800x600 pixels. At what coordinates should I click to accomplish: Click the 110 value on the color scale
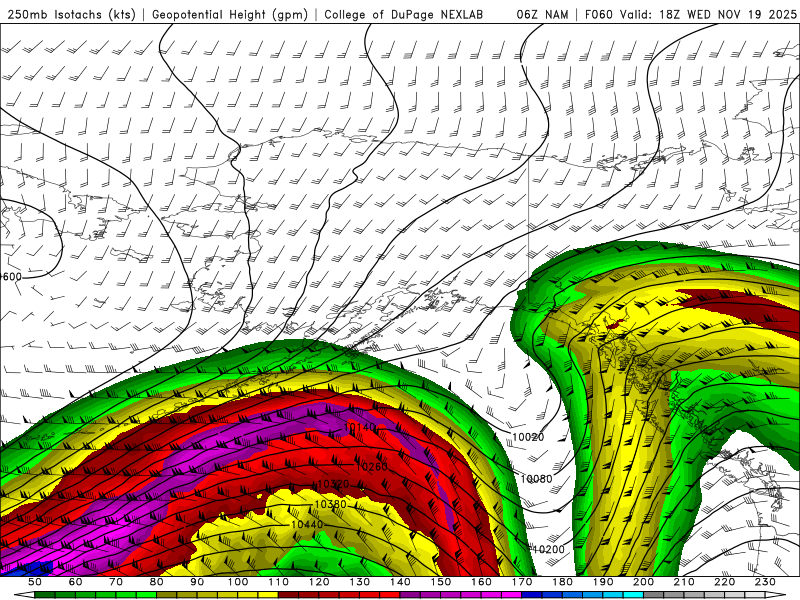[x=279, y=582]
